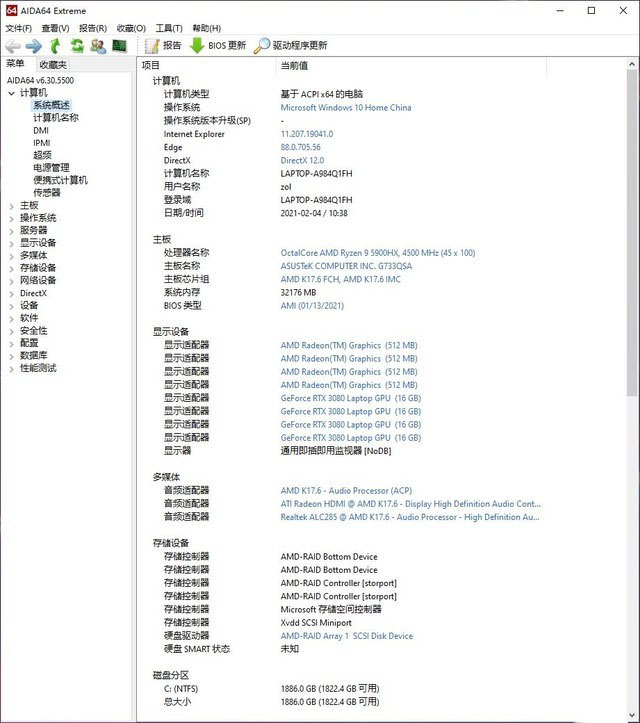This screenshot has height=723, width=640.
Task: Switch to the 菜单 tab
Action: pyautogui.click(x=15, y=64)
